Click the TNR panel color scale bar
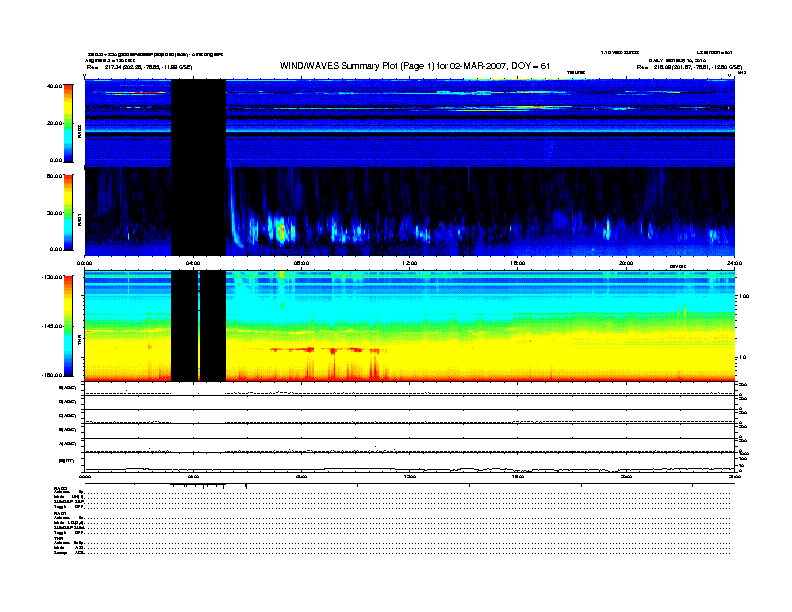792x612 pixels. pos(68,326)
